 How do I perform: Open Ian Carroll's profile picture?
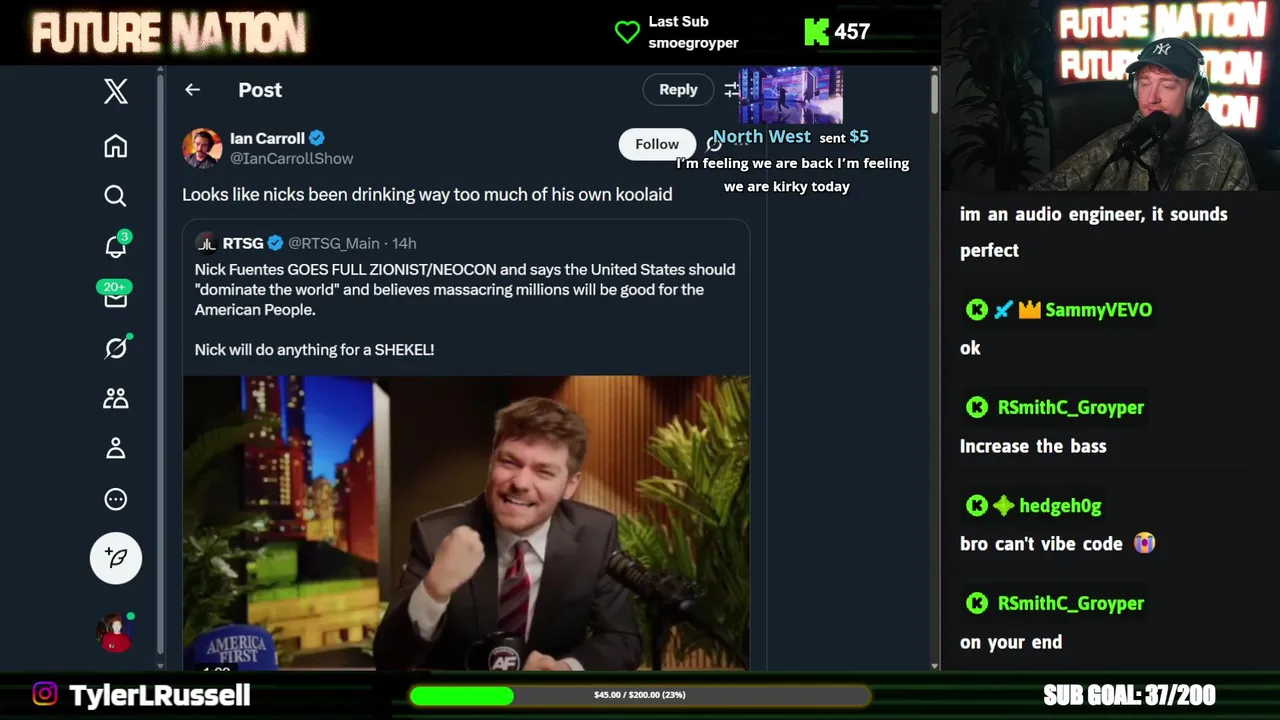click(202, 148)
